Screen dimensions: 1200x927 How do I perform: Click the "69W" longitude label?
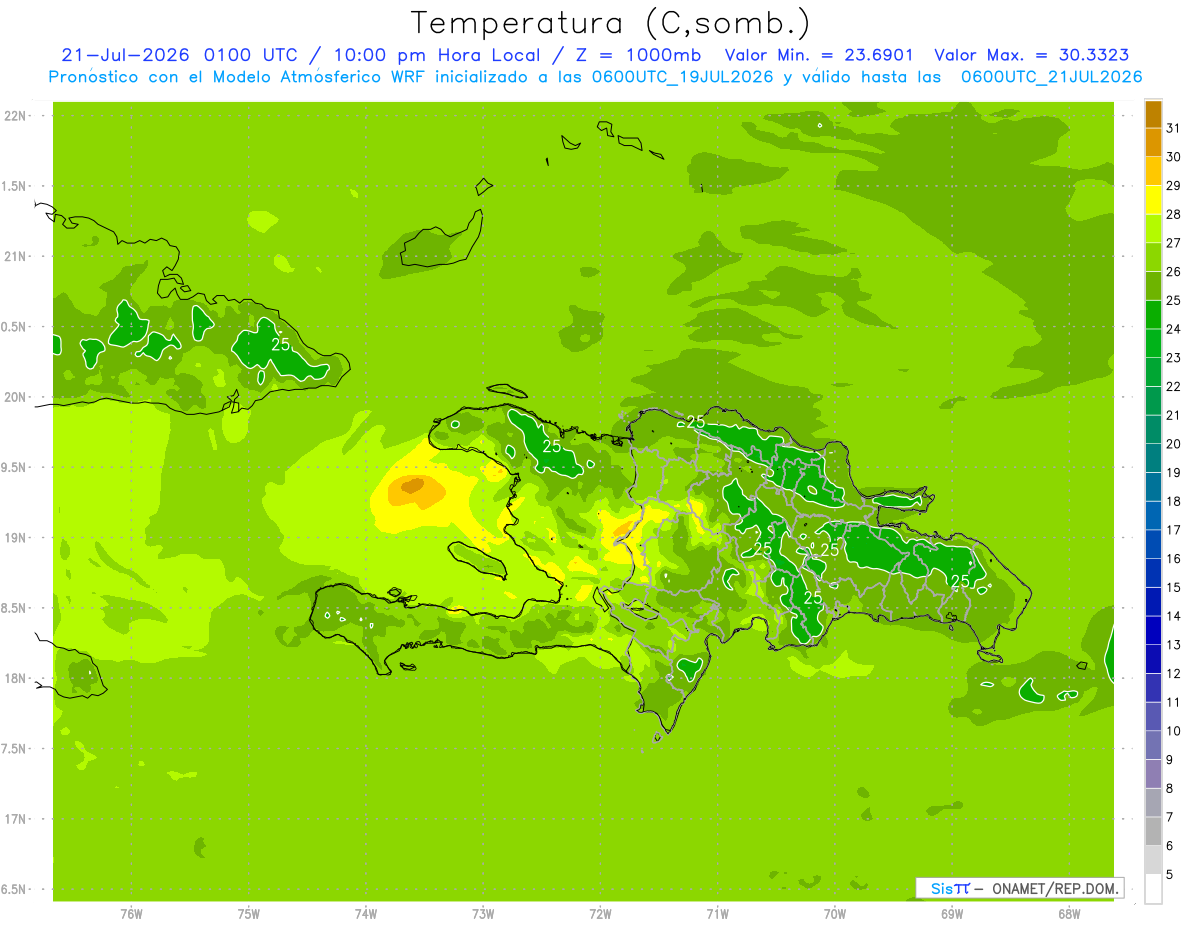(x=952, y=914)
